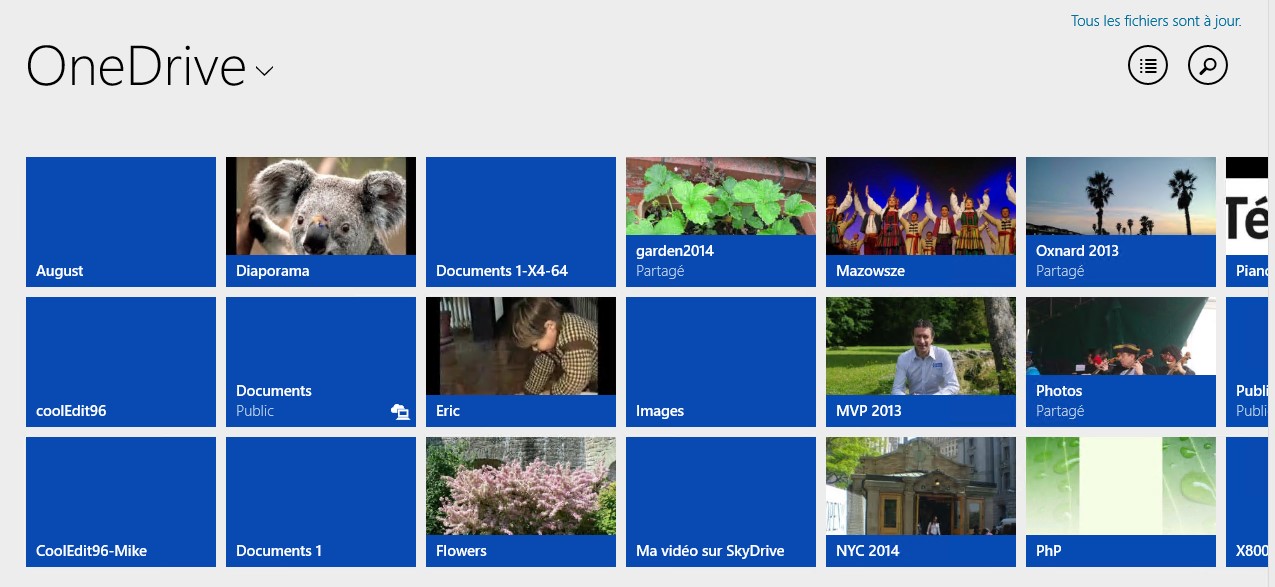This screenshot has height=587, width=1275.
Task: Open the PhP folder tile
Action: tap(1121, 502)
